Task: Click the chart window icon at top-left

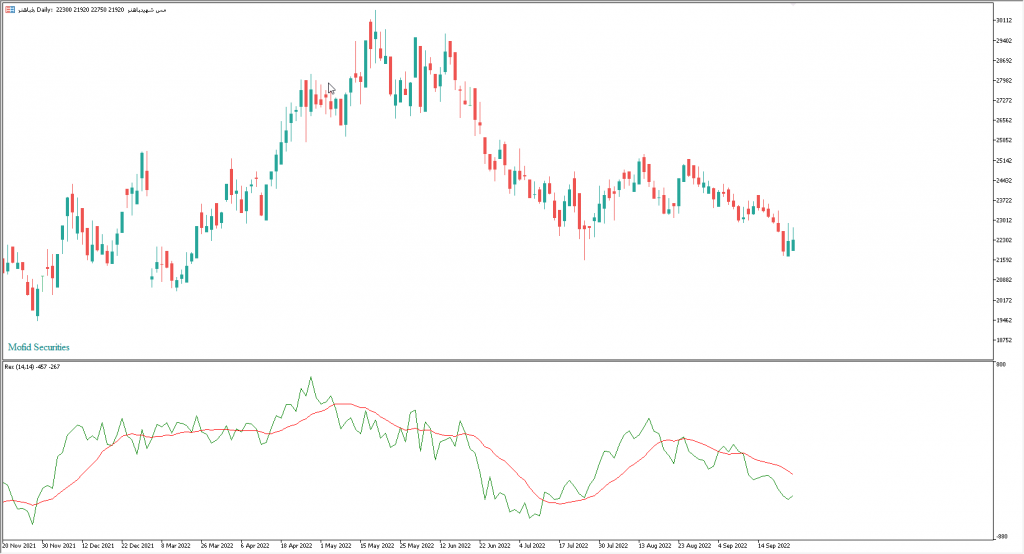Action: pos(9,8)
